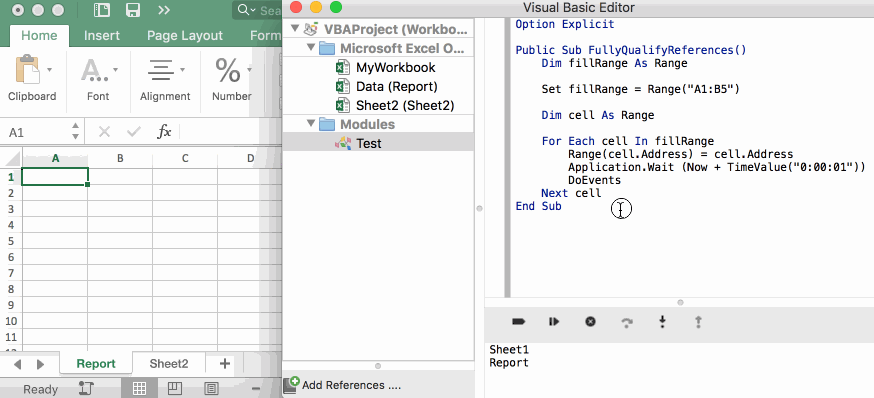Select Data (Report) in the project tree
The image size is (874, 398).
[397, 86]
